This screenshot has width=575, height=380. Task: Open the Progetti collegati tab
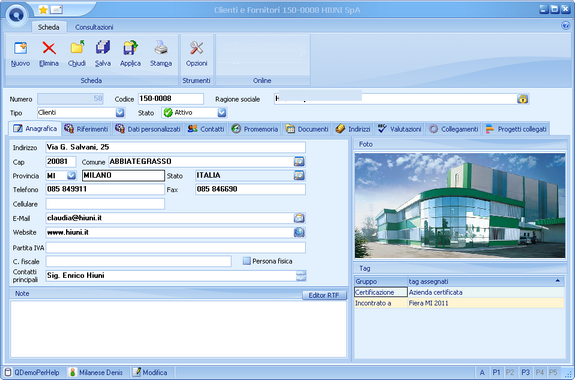pos(516,129)
